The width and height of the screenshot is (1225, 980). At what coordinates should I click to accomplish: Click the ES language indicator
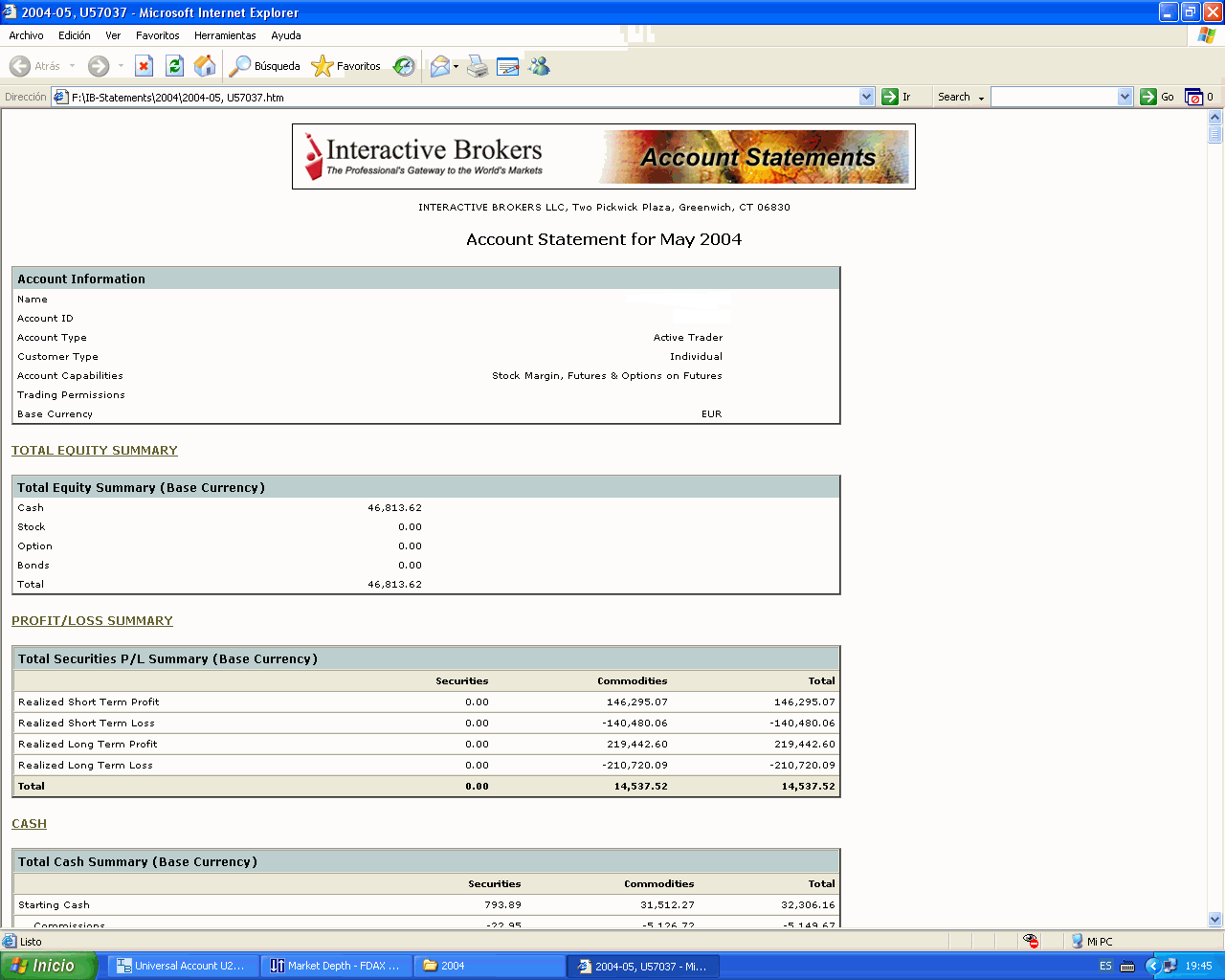[x=1105, y=966]
